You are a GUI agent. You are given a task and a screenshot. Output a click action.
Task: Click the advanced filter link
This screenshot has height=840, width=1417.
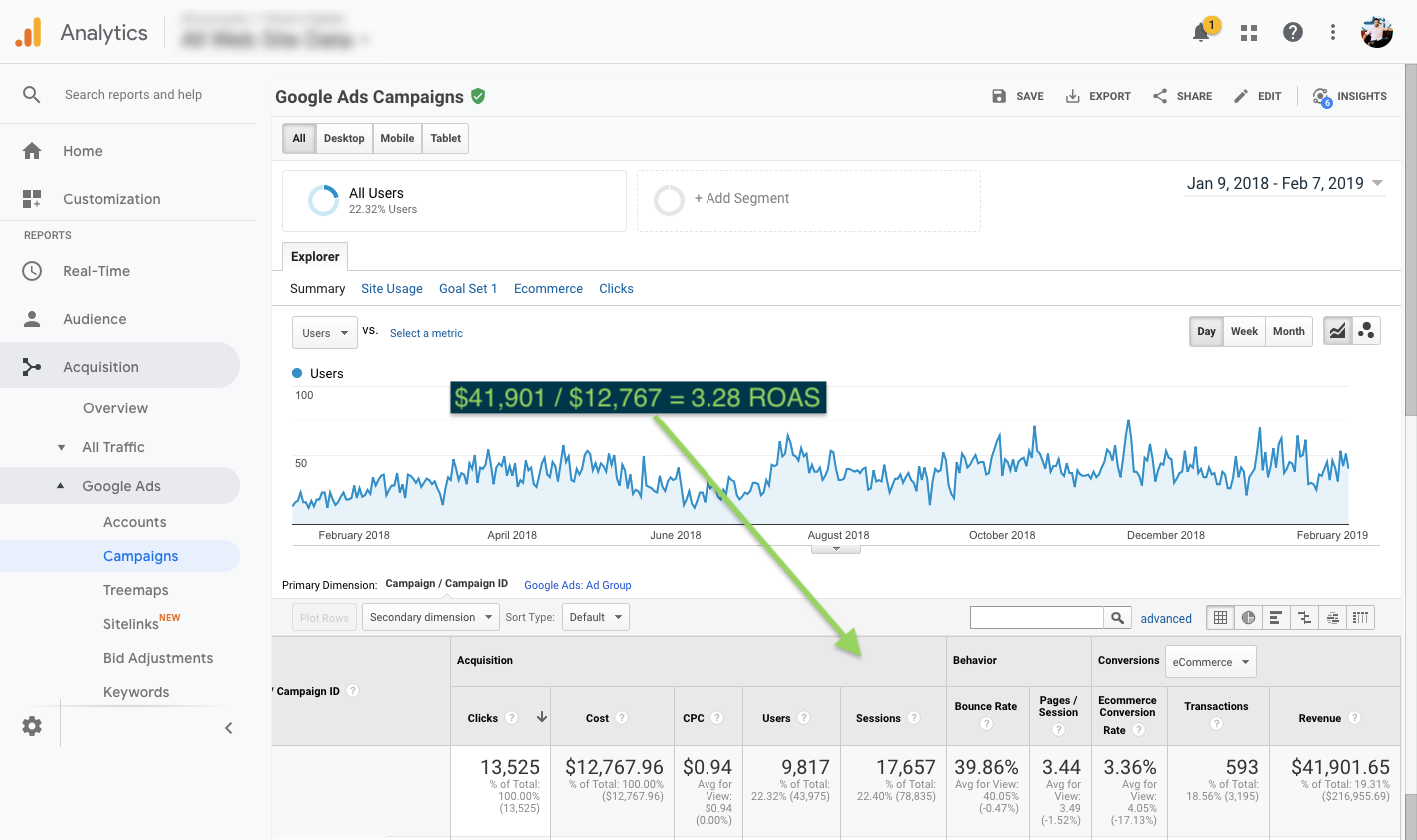1166,618
